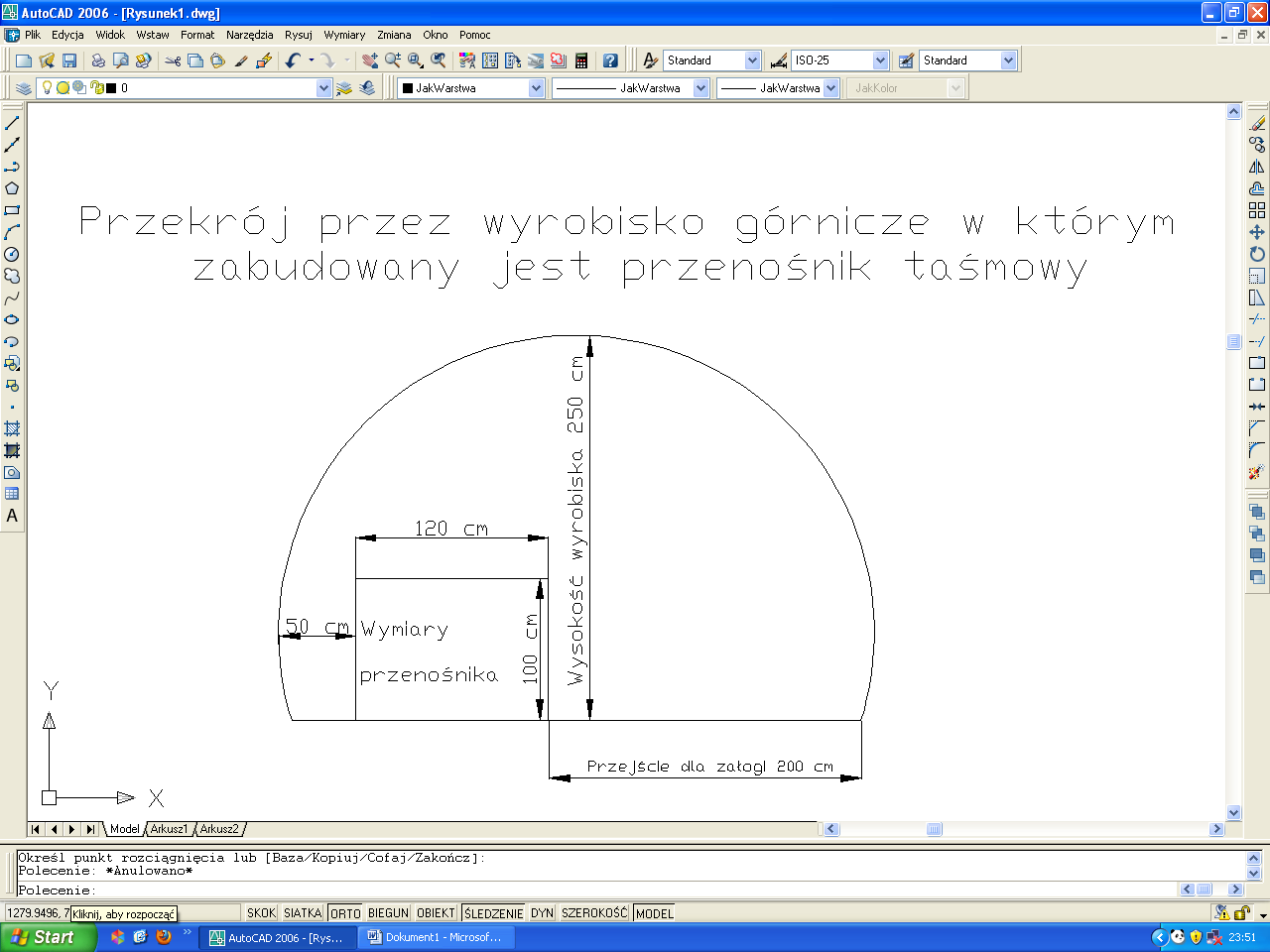Select the Polygon draw tool

pyautogui.click(x=12, y=188)
